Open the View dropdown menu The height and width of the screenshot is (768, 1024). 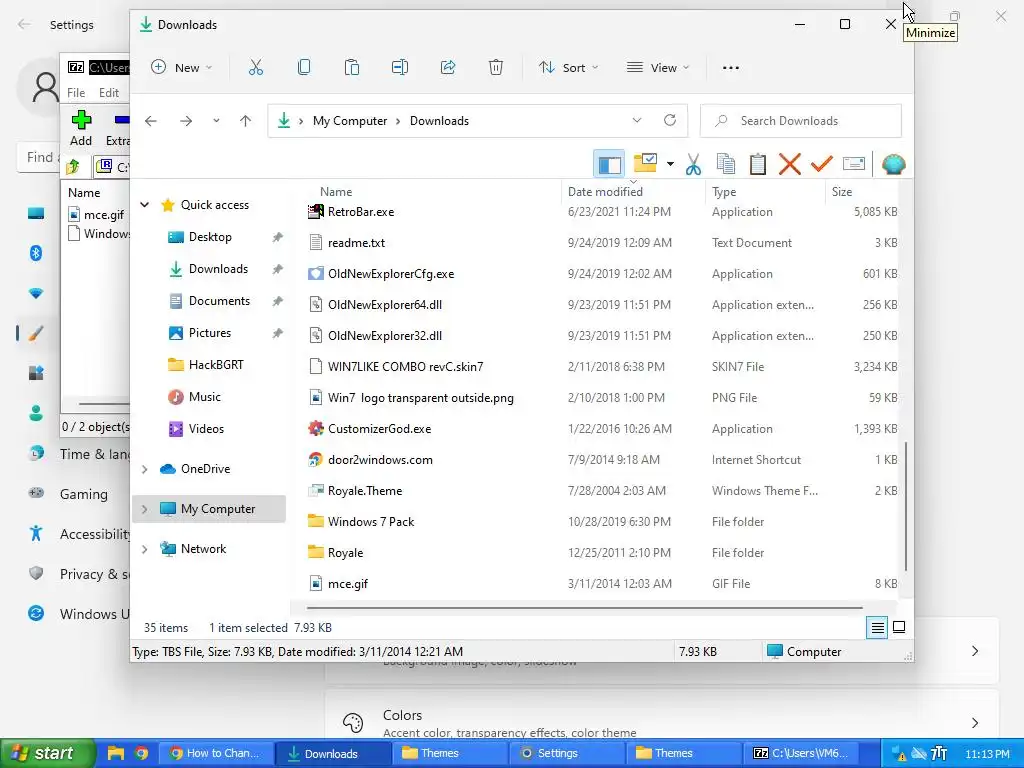click(658, 67)
